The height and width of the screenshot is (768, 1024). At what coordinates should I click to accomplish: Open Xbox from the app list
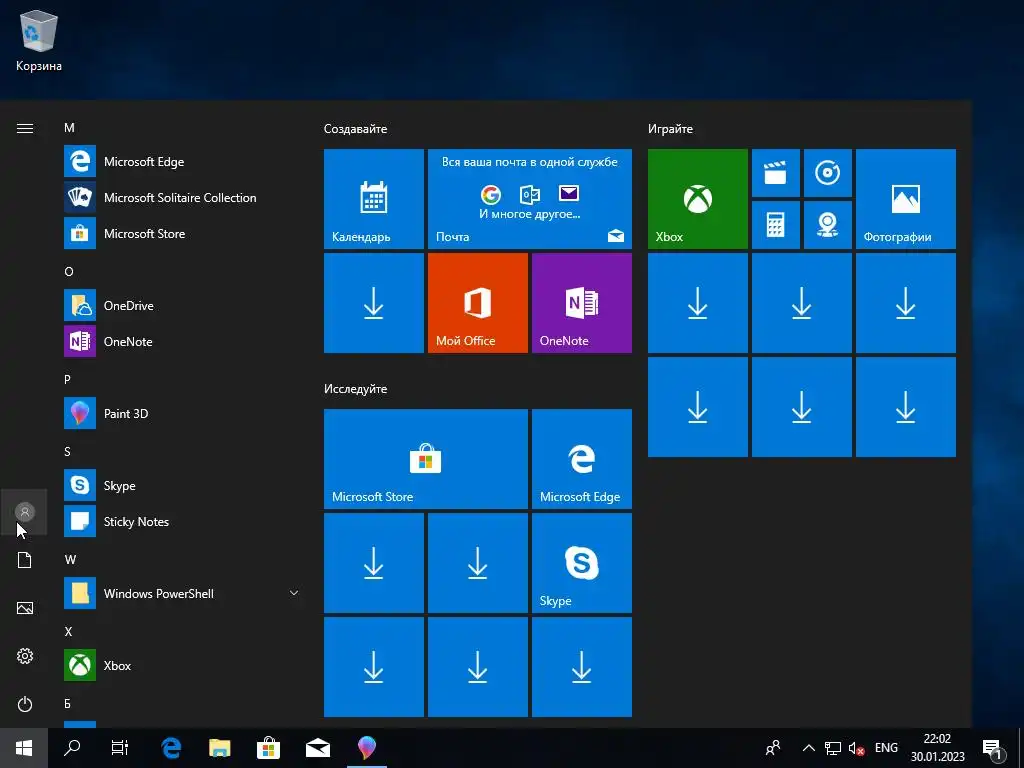[181, 665]
